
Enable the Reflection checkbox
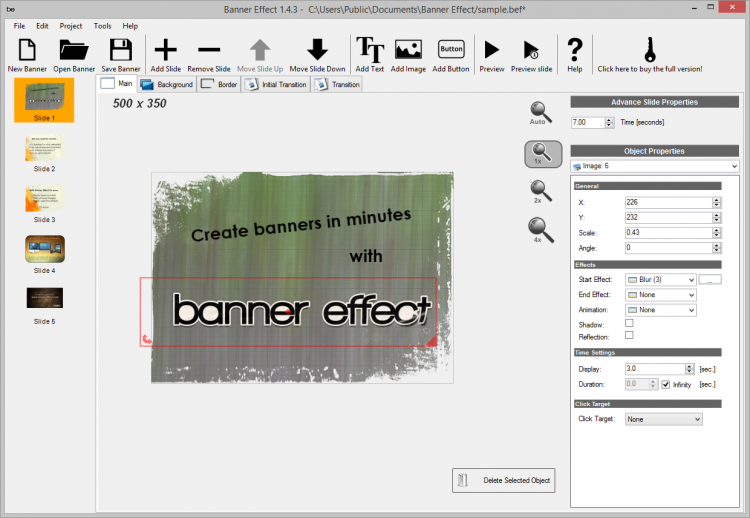click(629, 337)
